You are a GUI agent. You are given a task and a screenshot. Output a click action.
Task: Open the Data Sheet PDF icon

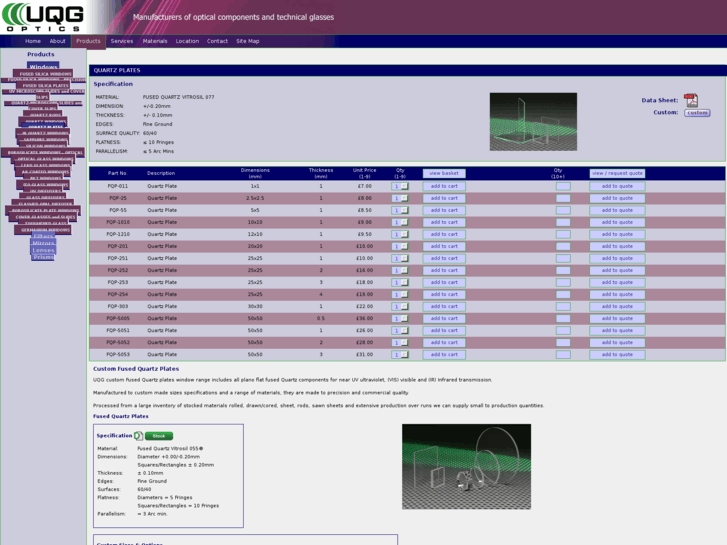tap(691, 100)
